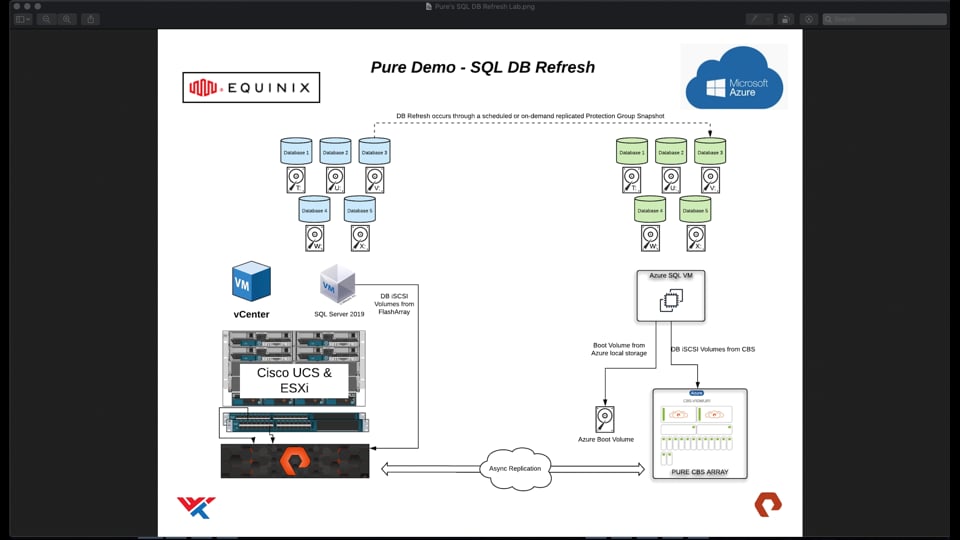Click the Async Replication cloud shape
Image resolution: width=960 pixels, height=540 pixels.
coord(515,468)
